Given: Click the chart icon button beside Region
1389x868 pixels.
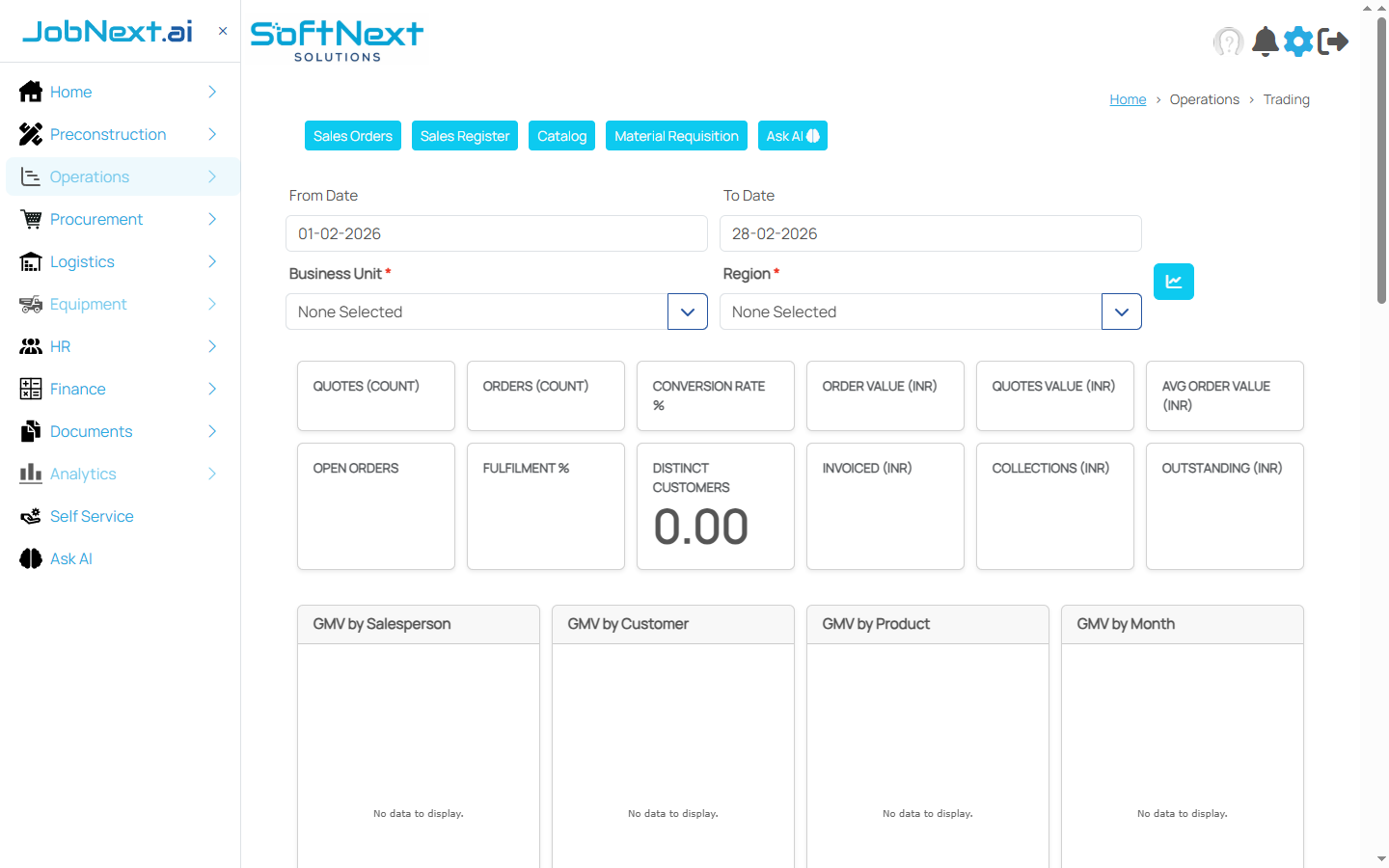Looking at the screenshot, I should (1173, 282).
